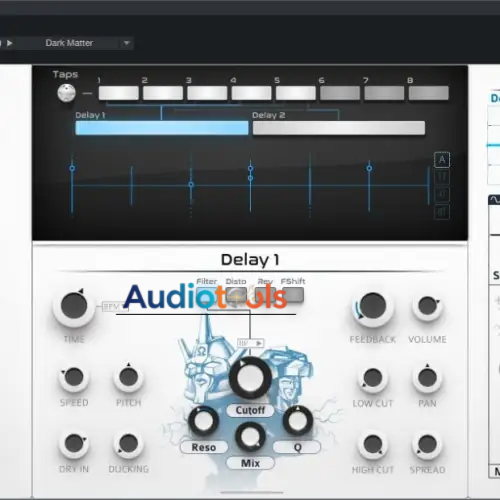The width and height of the screenshot is (500, 500).
Task: Select the upper of the two stacked tap handles
Action: (x=251, y=168)
